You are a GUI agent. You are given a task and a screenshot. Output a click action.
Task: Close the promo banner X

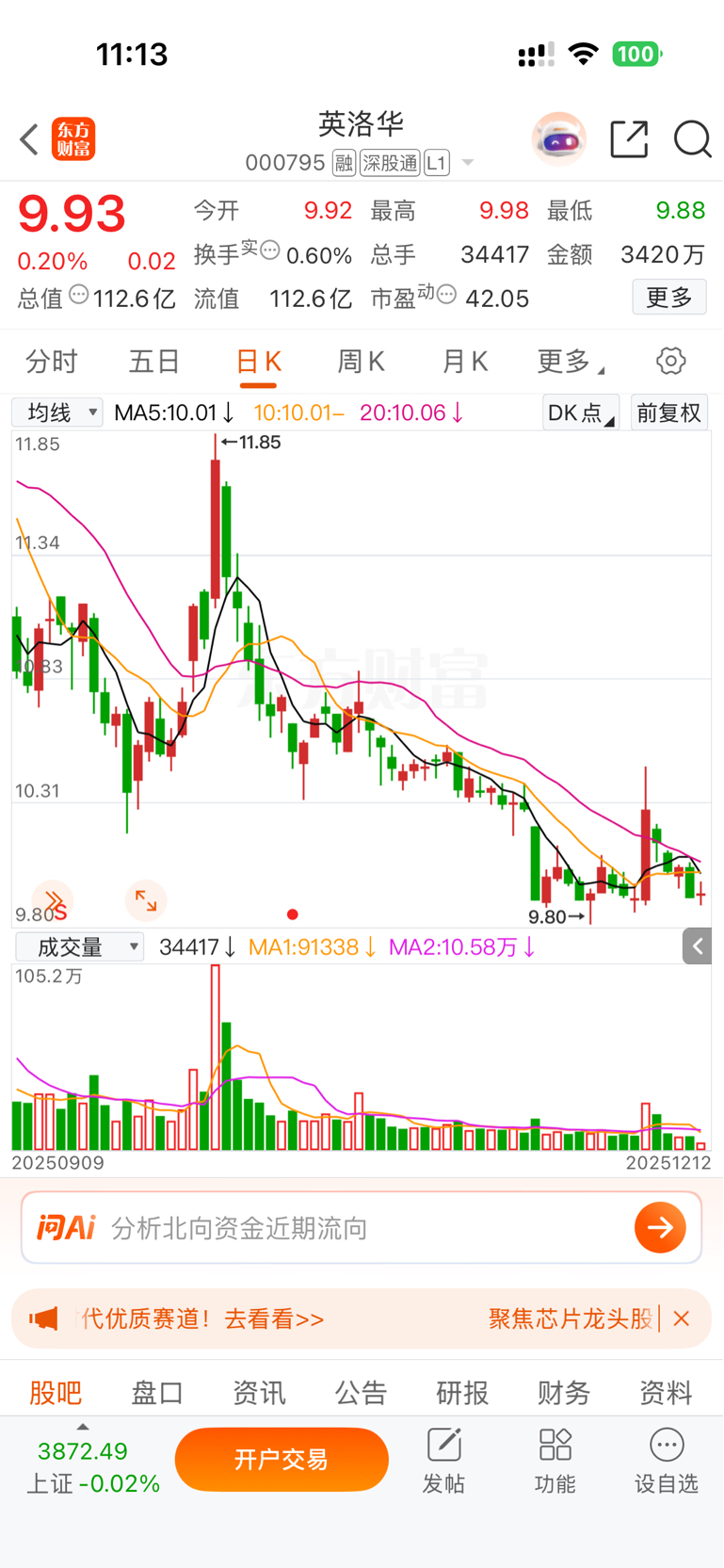(x=682, y=1318)
